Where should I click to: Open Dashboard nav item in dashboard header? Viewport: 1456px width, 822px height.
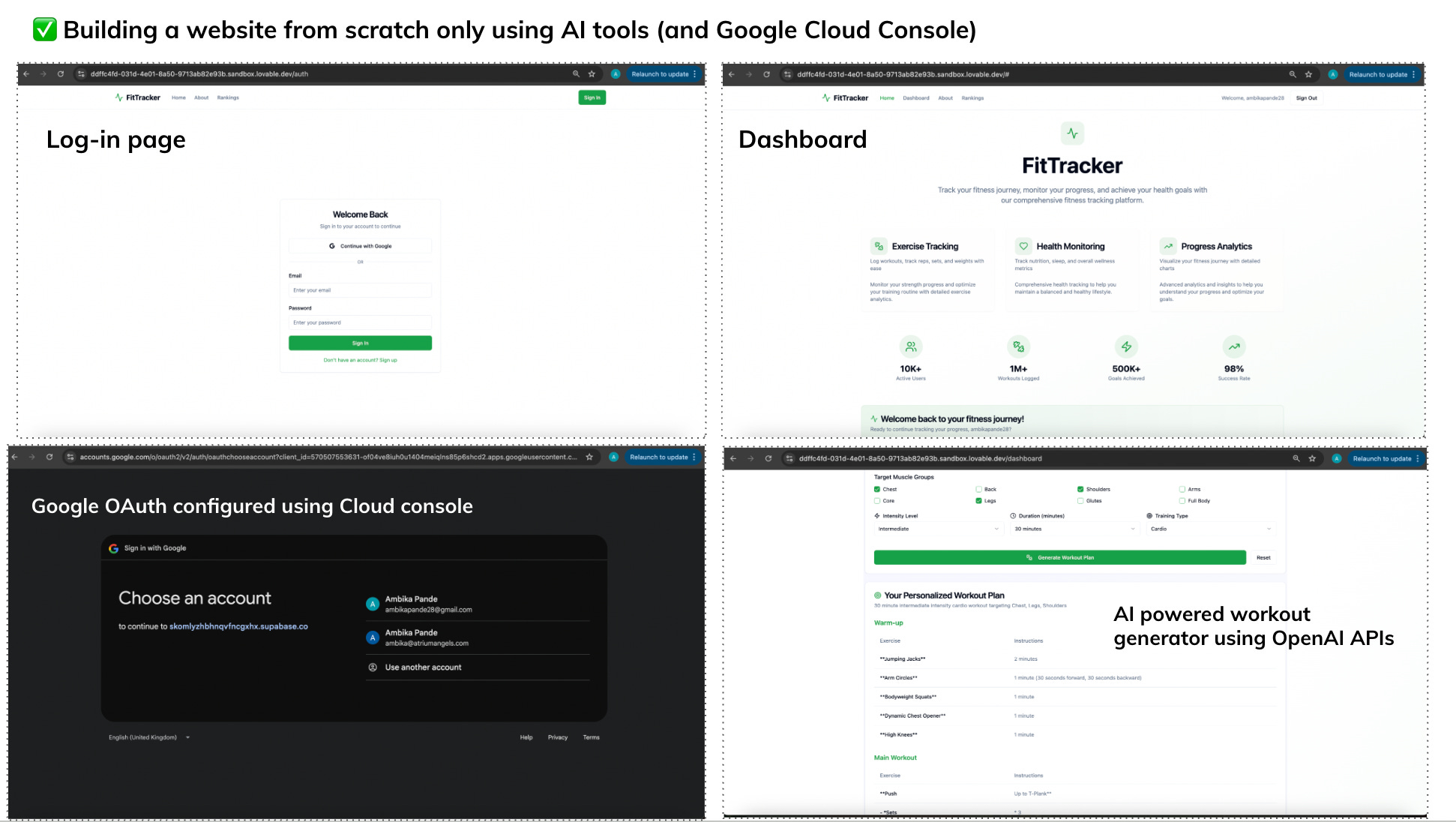[x=915, y=98]
